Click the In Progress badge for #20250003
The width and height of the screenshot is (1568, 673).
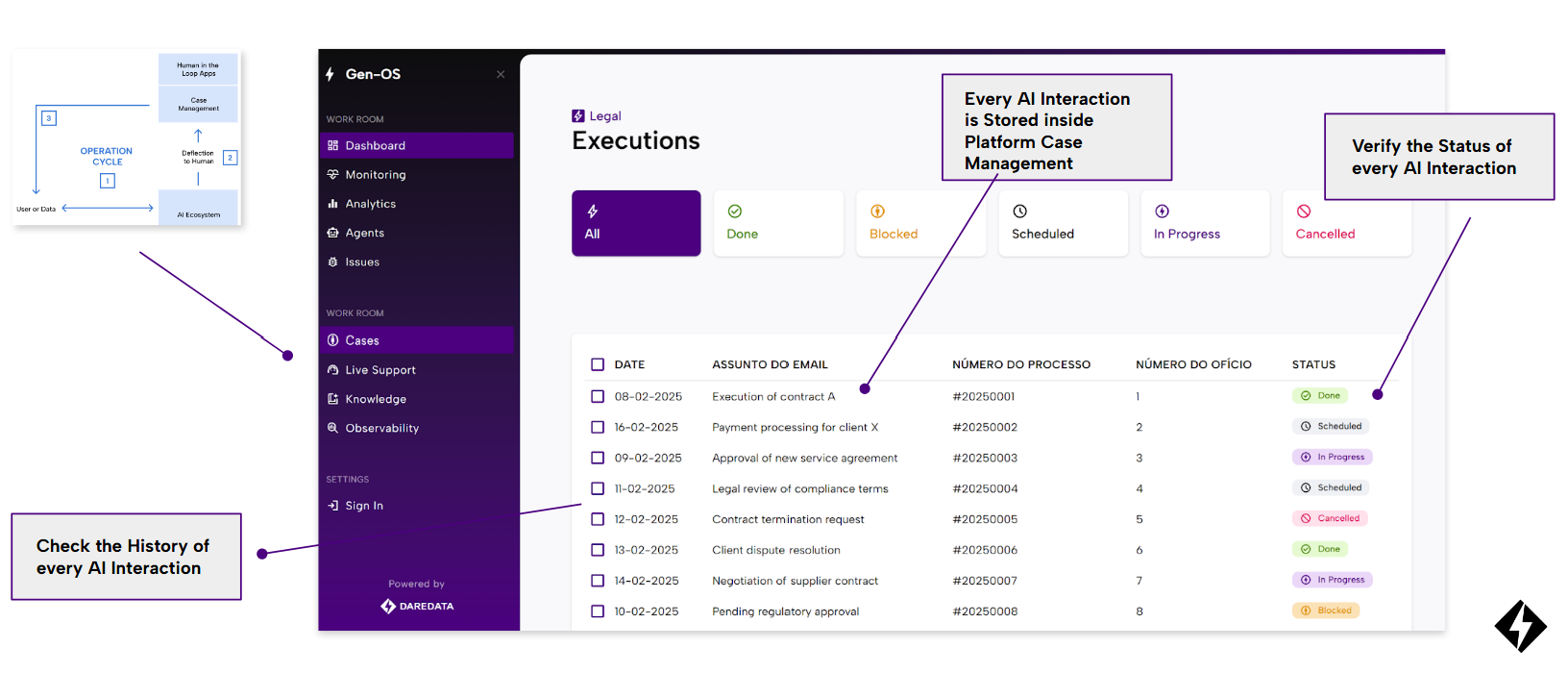tap(1332, 457)
